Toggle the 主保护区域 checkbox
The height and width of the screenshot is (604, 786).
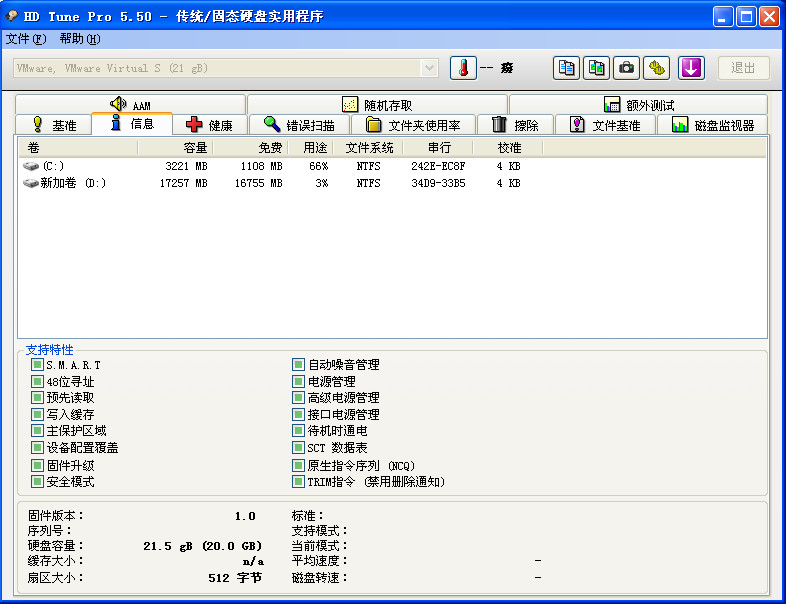[37, 431]
